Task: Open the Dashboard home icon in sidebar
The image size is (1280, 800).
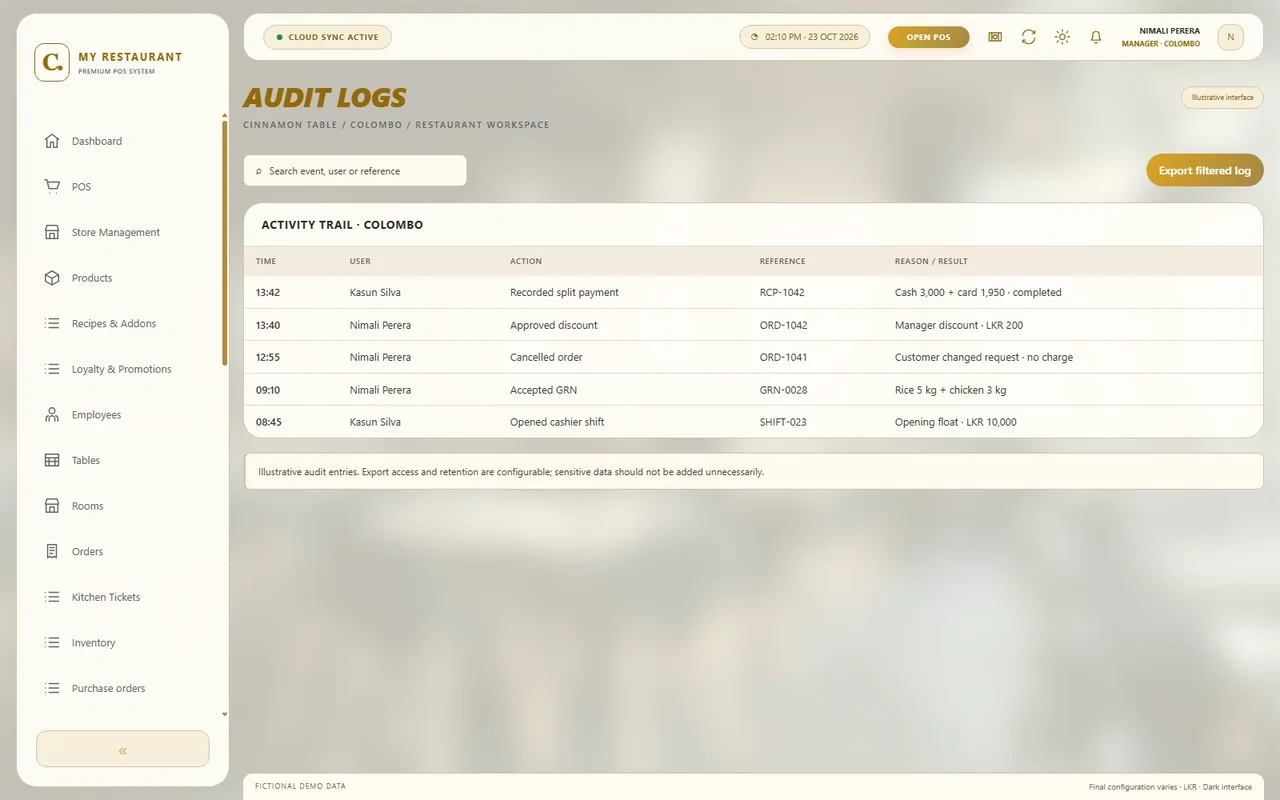Action: click(x=52, y=141)
